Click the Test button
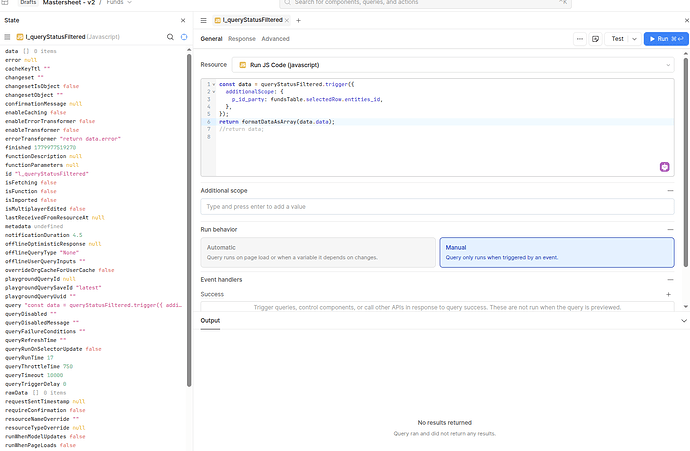Viewport: 690px width, 451px height. (617, 39)
